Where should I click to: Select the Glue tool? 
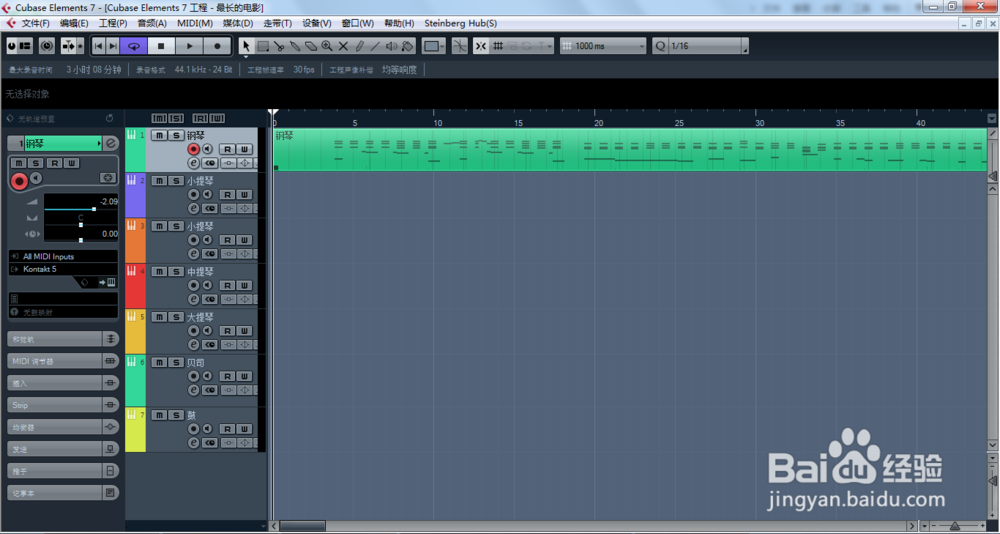295,46
